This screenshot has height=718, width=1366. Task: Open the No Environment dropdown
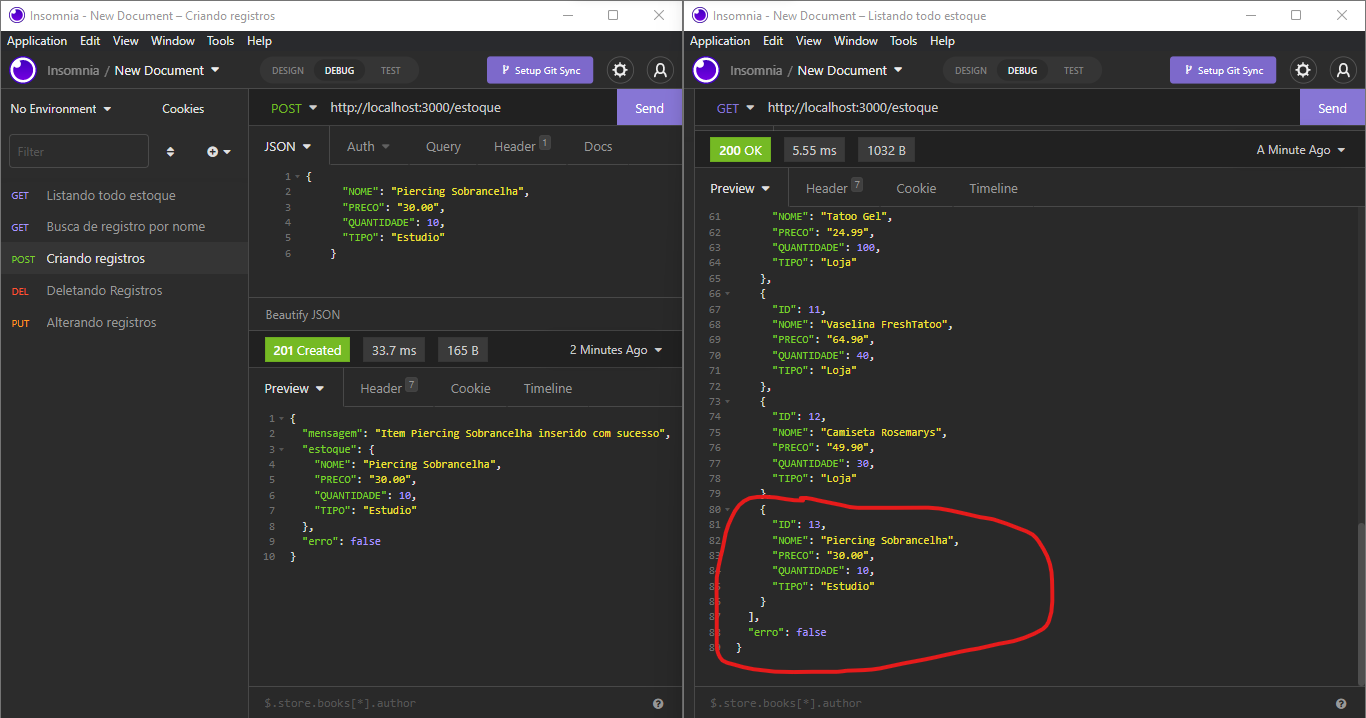55,108
